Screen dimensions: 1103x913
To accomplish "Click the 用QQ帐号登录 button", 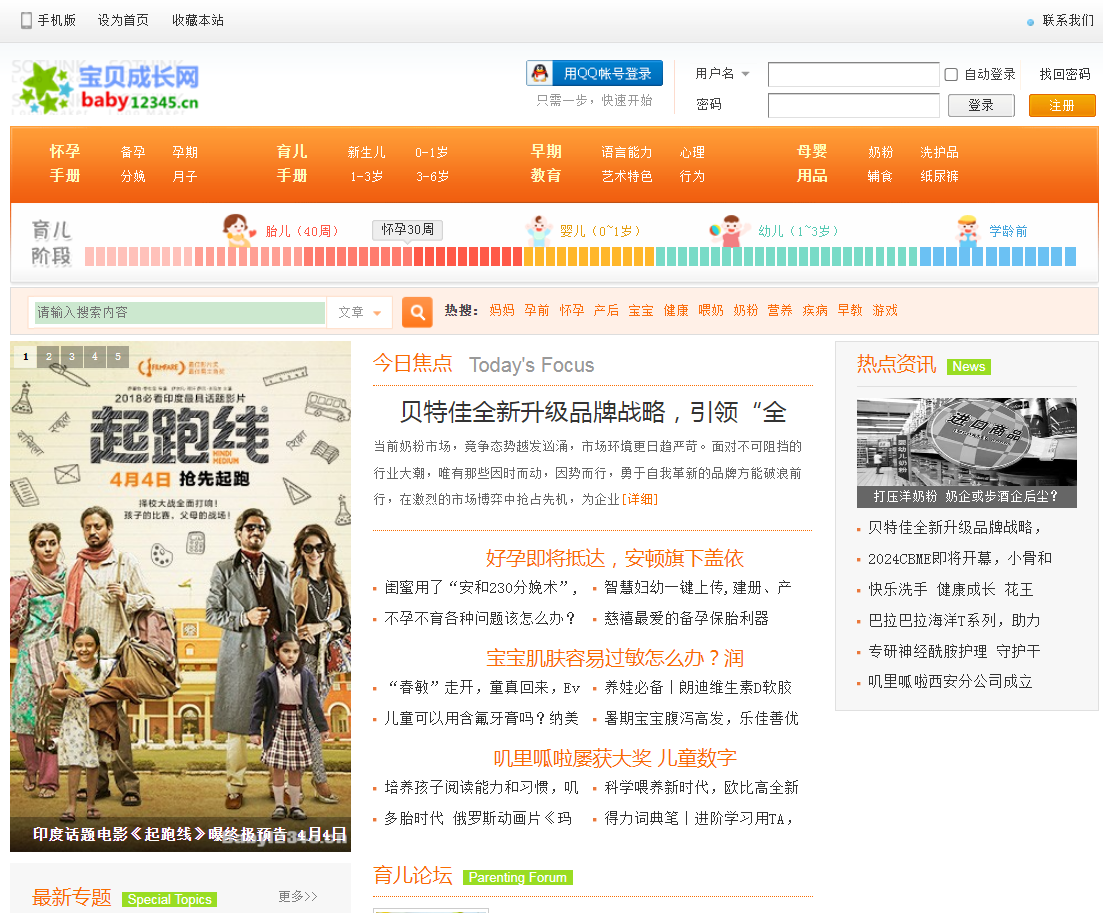I will (x=594, y=73).
